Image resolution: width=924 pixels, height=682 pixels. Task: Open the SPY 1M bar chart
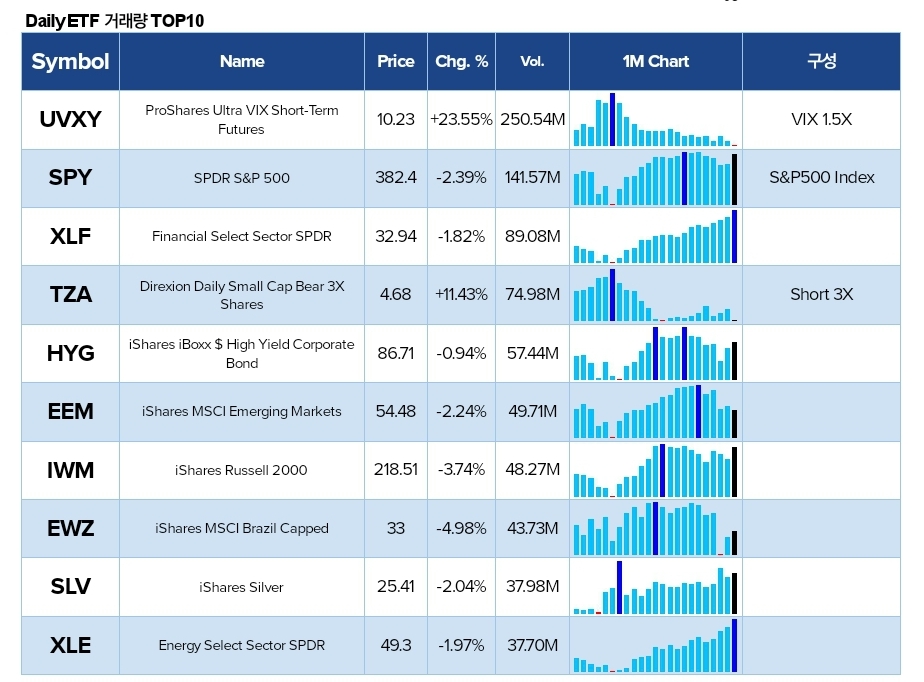(655, 178)
